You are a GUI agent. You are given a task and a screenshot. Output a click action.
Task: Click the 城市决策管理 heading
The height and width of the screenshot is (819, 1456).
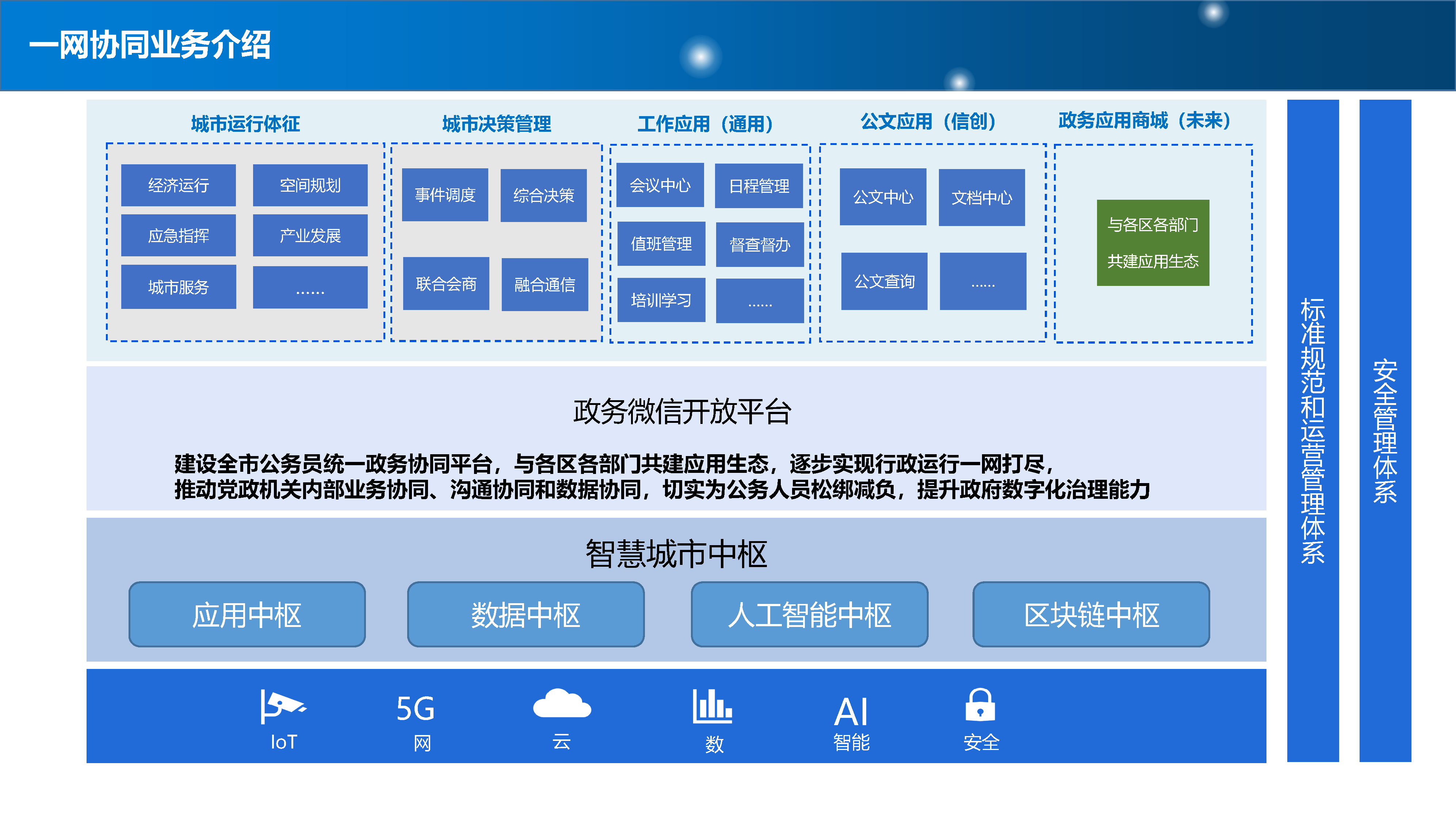pos(496,124)
